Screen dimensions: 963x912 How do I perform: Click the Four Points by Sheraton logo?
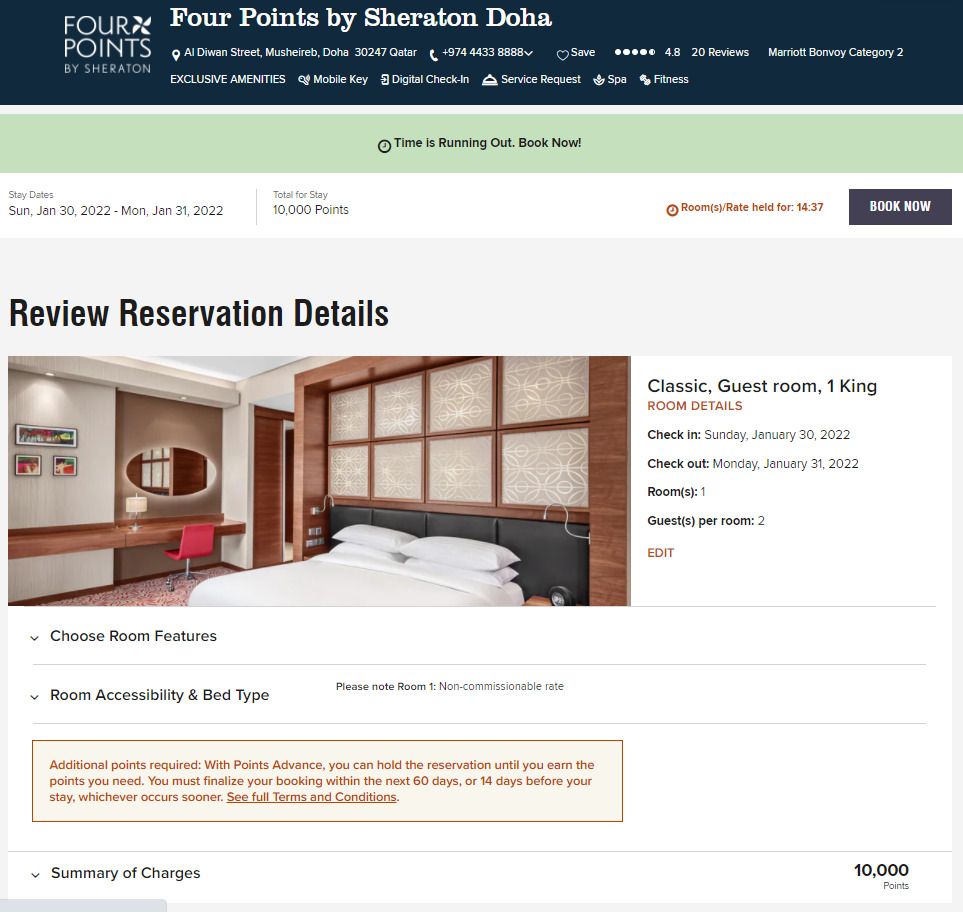[x=107, y=45]
